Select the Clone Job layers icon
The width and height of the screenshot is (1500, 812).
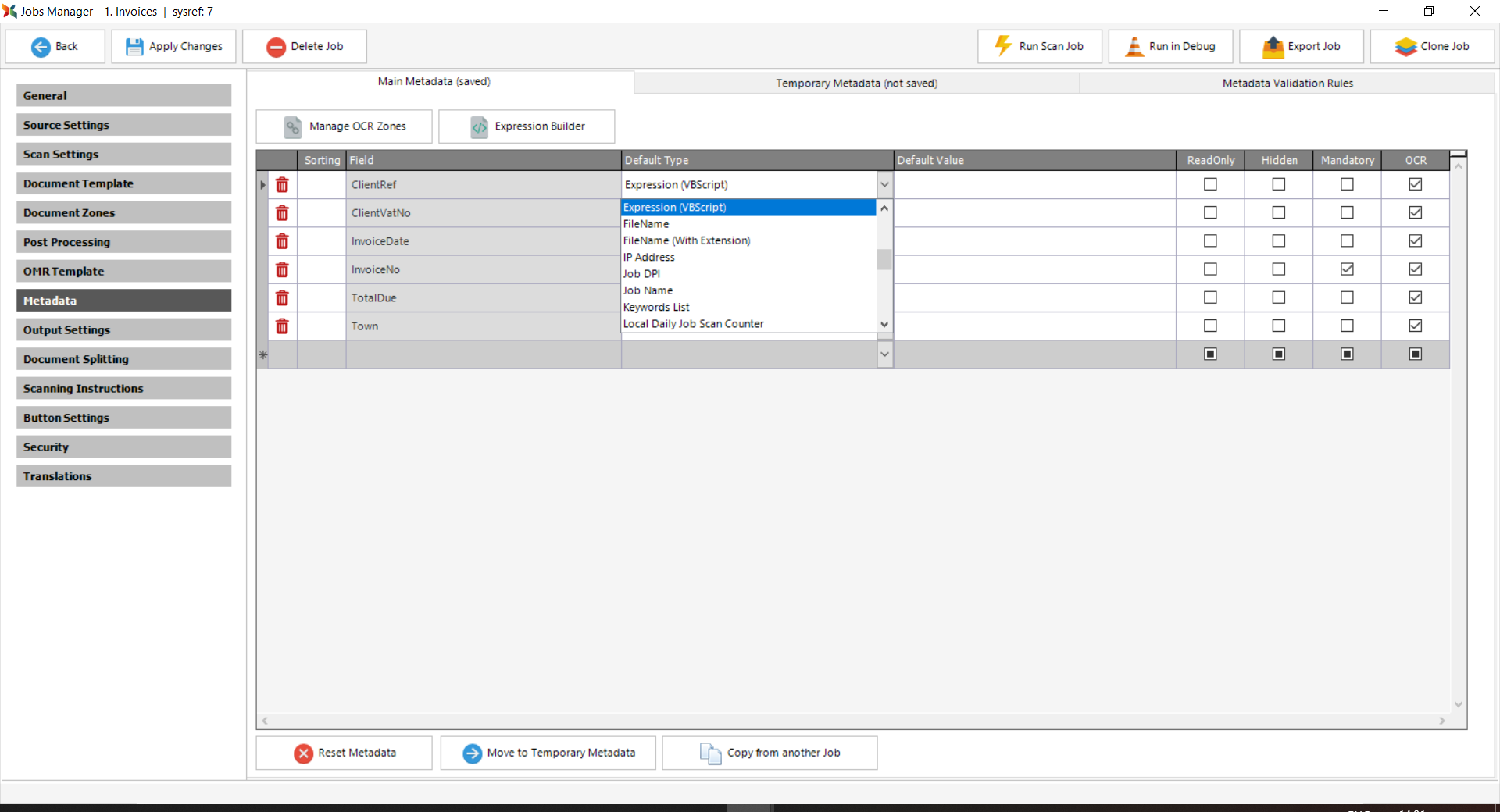(1405, 46)
